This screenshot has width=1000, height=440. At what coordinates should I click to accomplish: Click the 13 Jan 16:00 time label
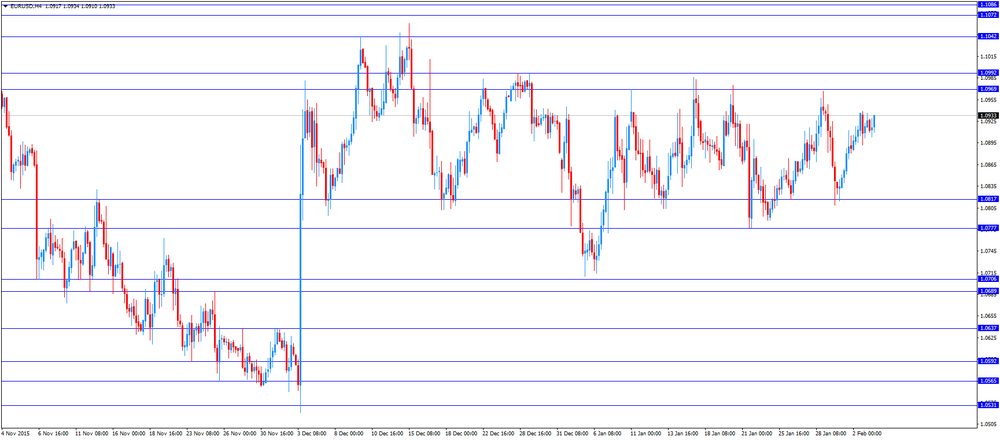[683, 434]
